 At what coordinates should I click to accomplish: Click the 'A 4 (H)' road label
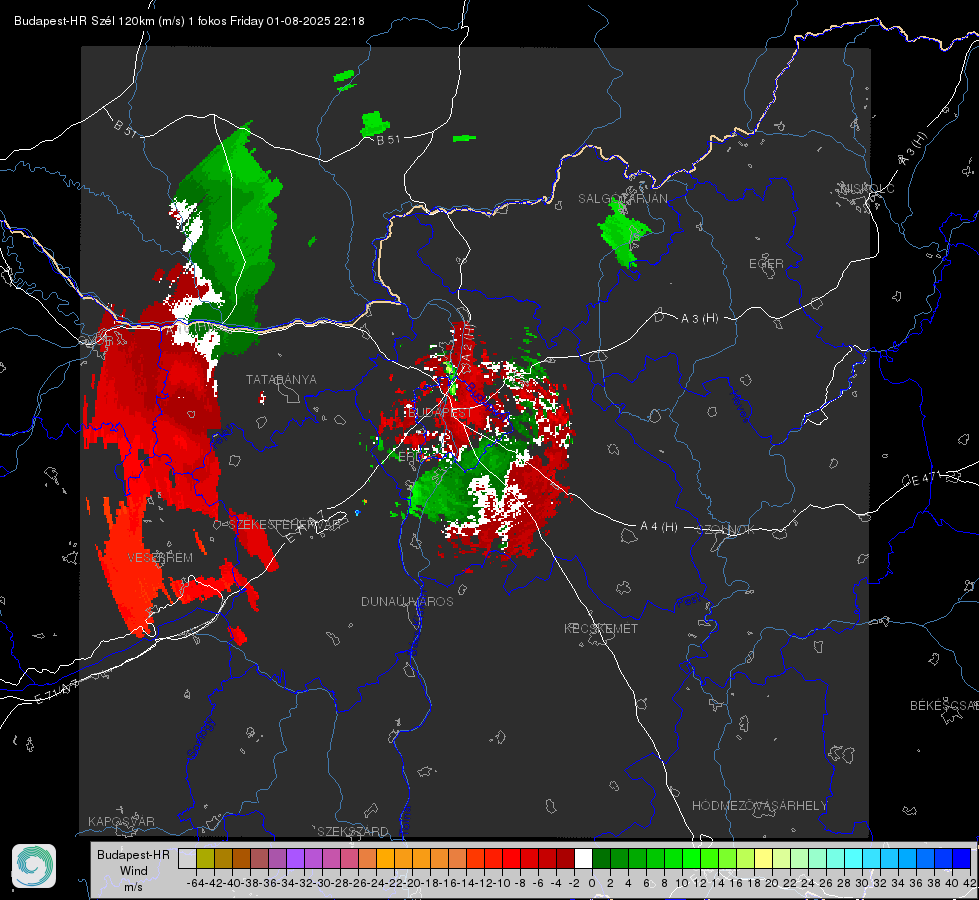[659, 527]
